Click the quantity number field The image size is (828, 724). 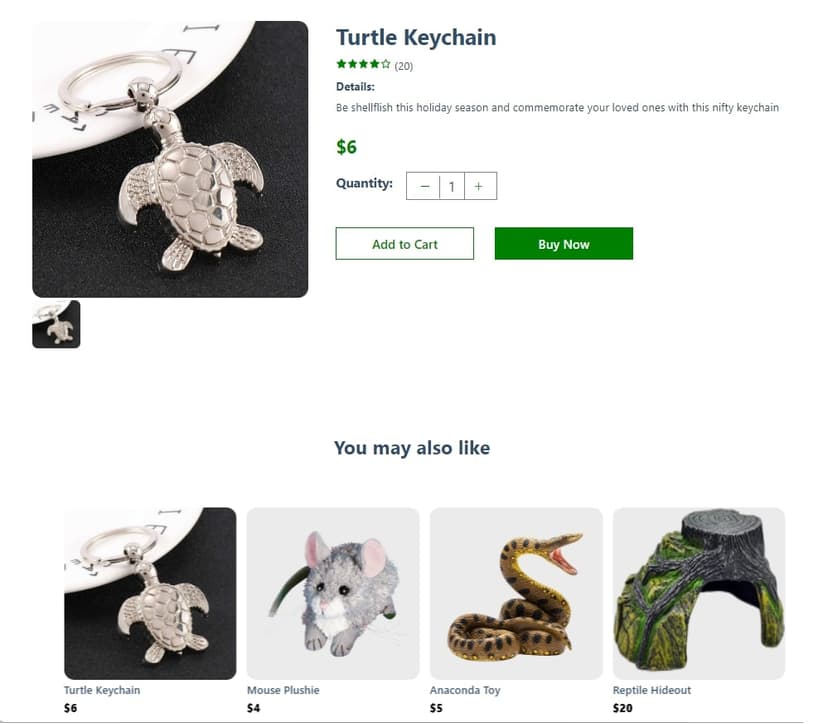(x=452, y=186)
